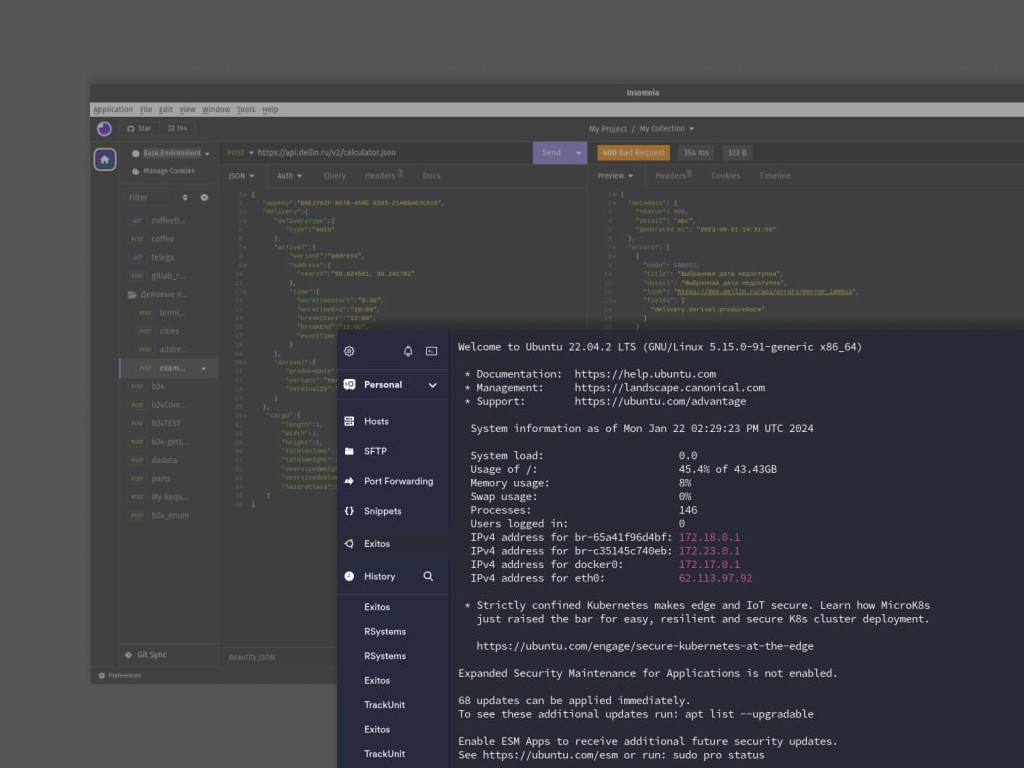Click the Insomnia home dashboard icon
The width and height of the screenshot is (1024, 768).
click(x=105, y=159)
